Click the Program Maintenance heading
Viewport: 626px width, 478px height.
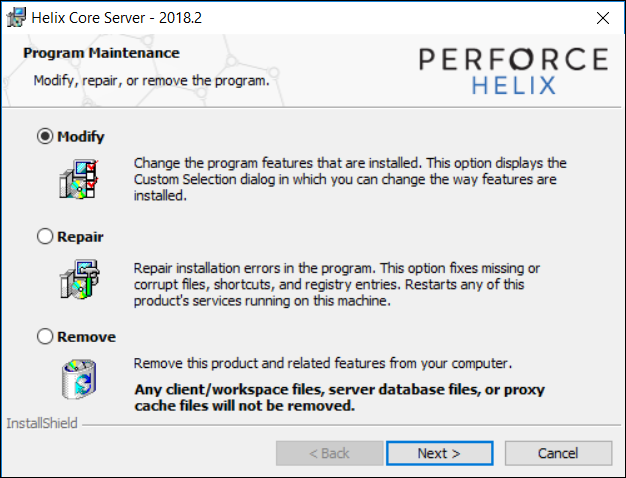coord(101,53)
